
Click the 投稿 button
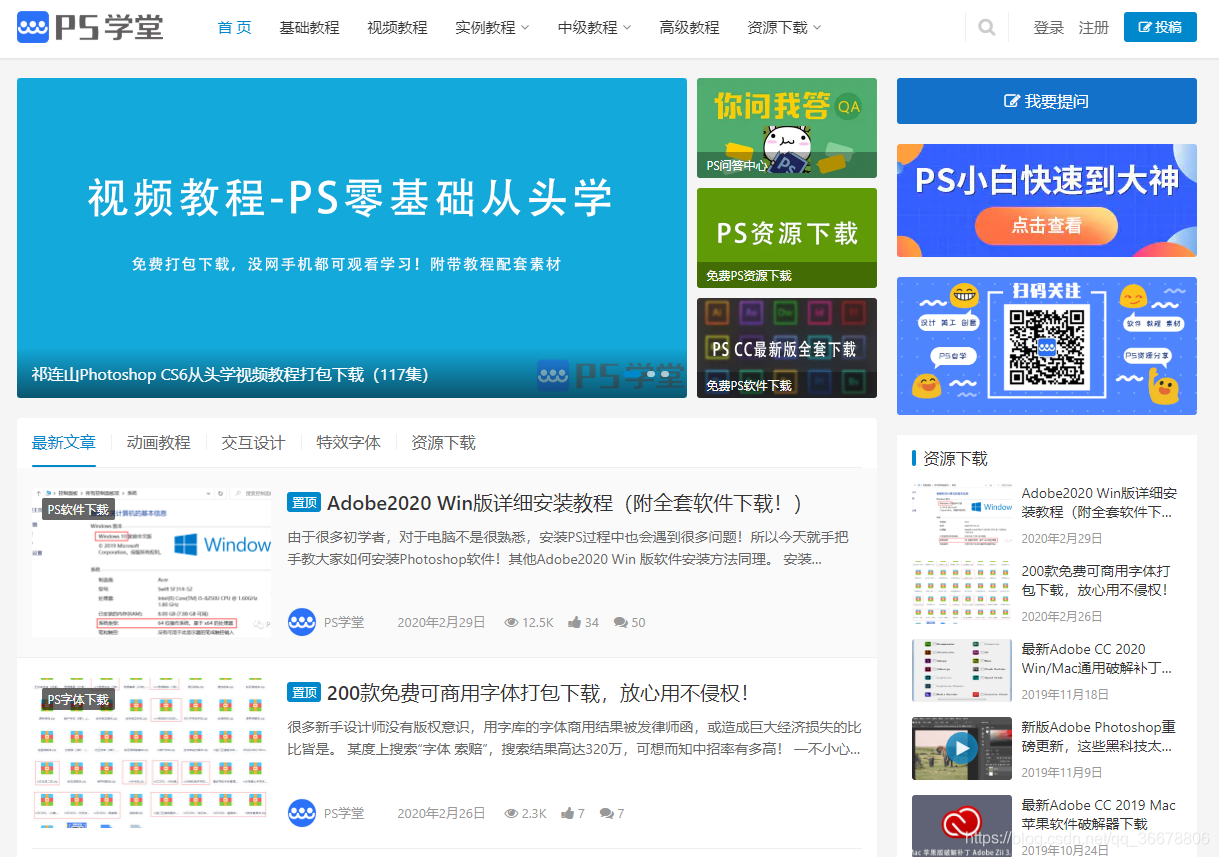tap(1160, 27)
